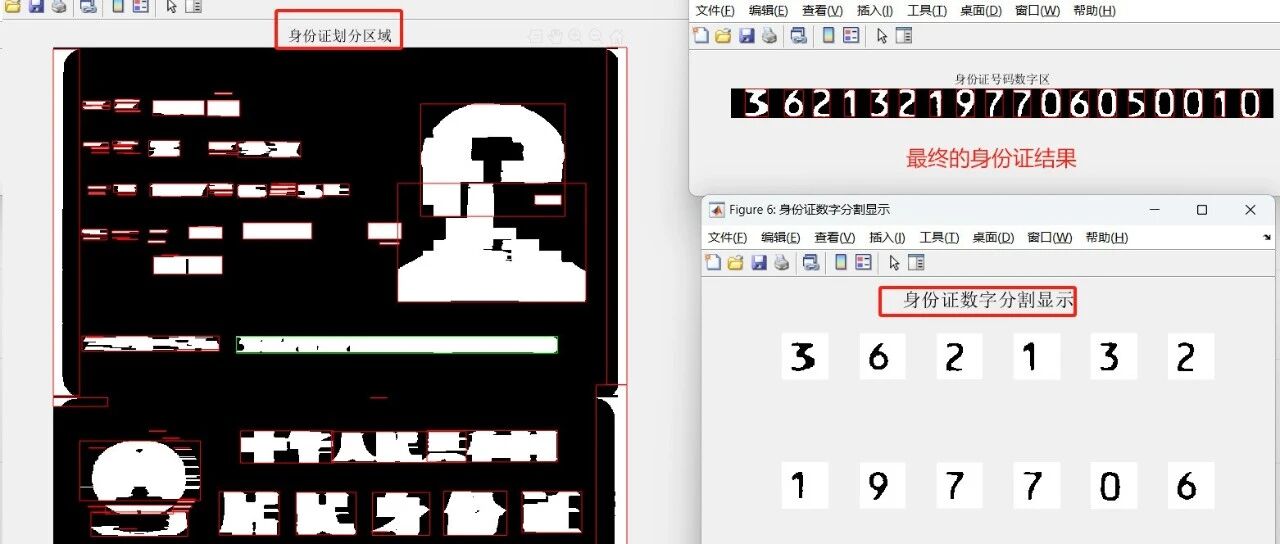This screenshot has height=544, width=1280.
Task: Open 插入(I) menu in 身份证号码数字区 window
Action: click(875, 11)
